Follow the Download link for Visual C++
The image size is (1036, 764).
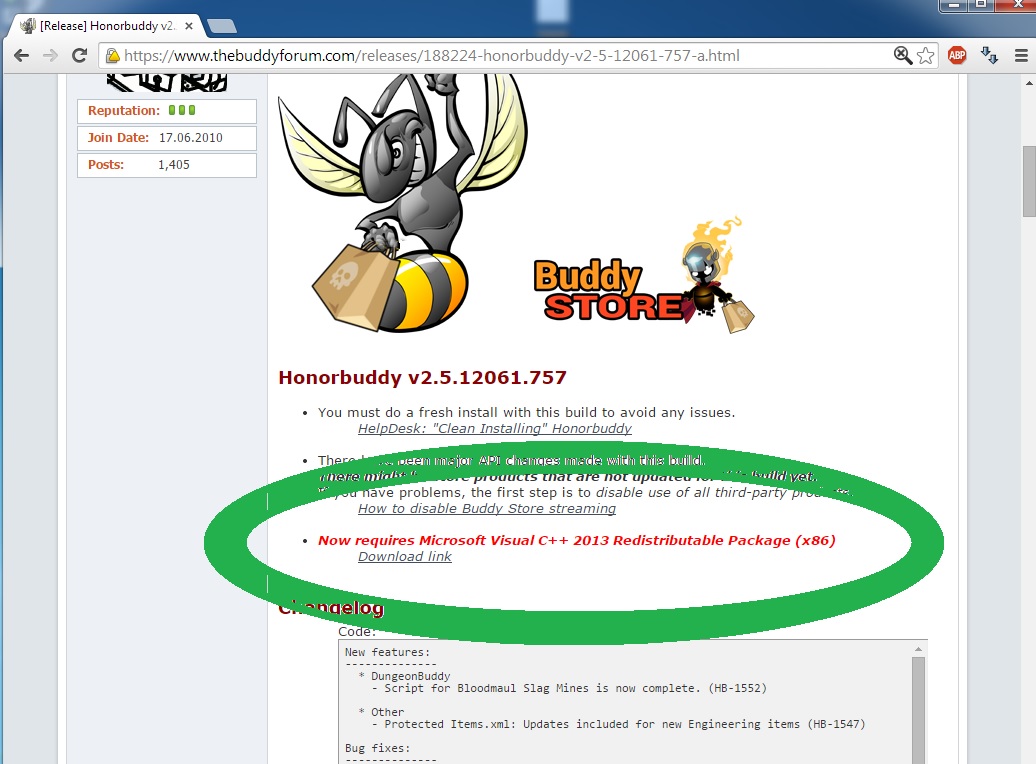coord(405,556)
